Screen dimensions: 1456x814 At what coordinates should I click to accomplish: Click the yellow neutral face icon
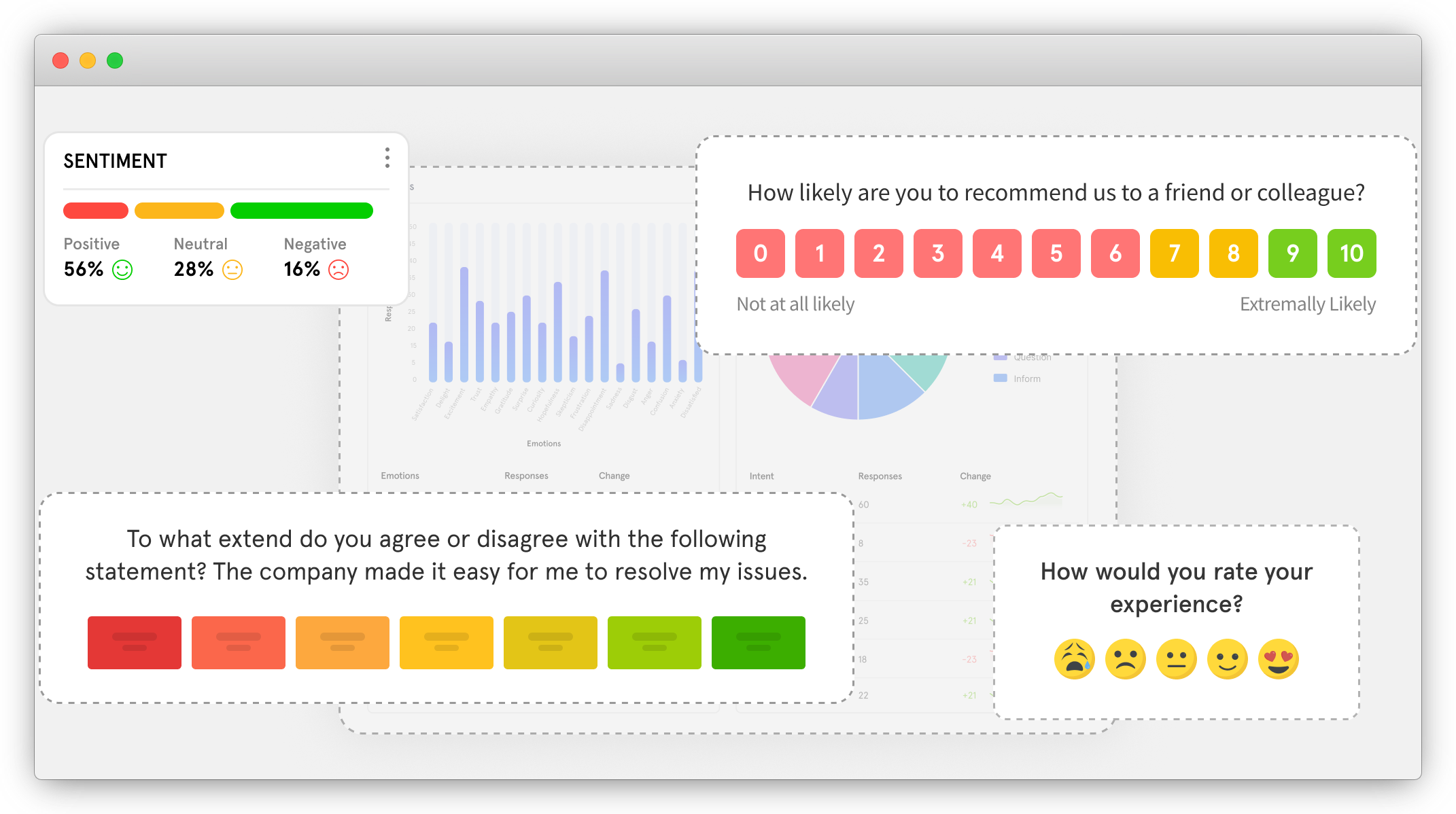click(x=232, y=270)
